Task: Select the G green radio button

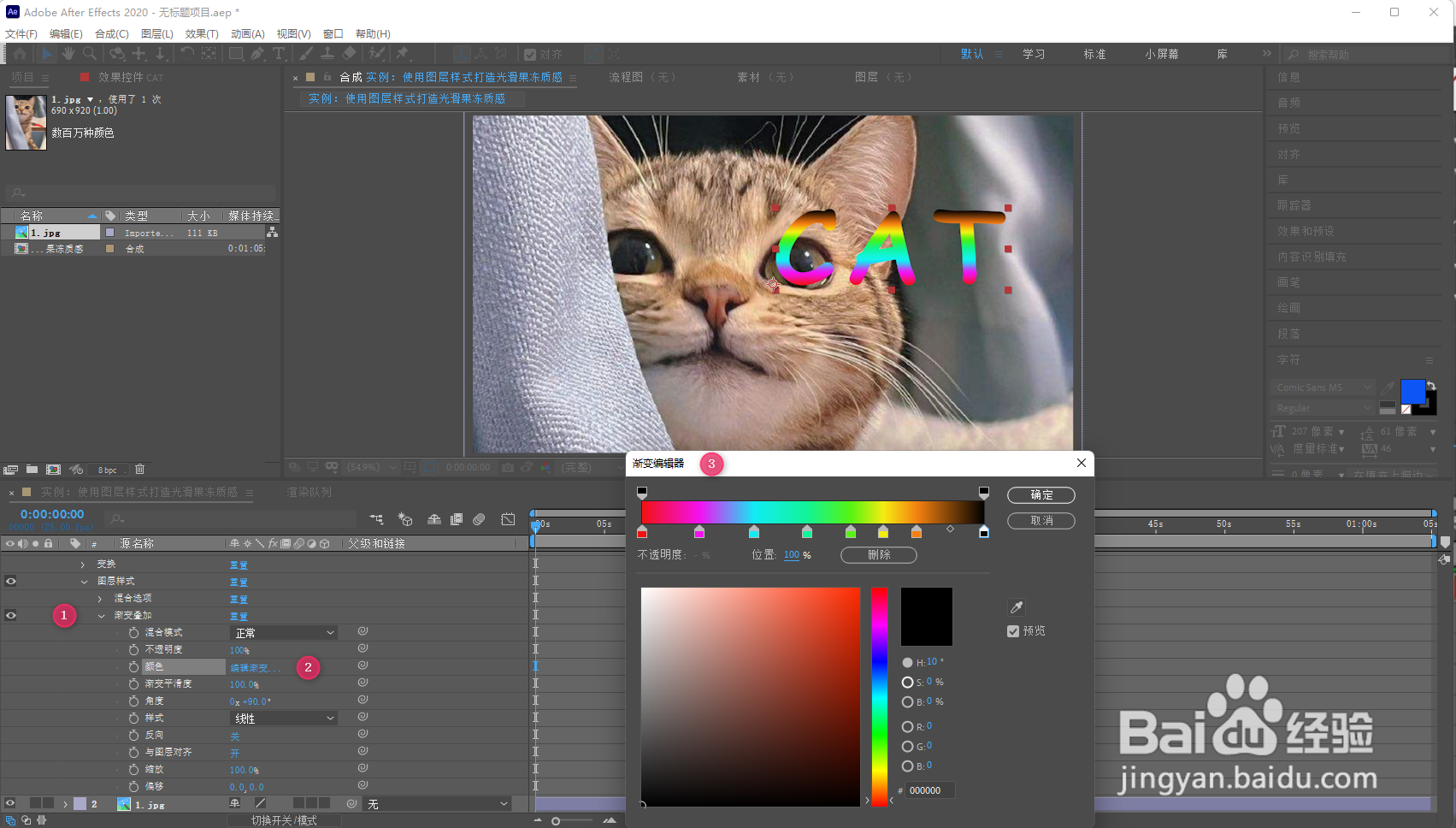Action: click(907, 746)
